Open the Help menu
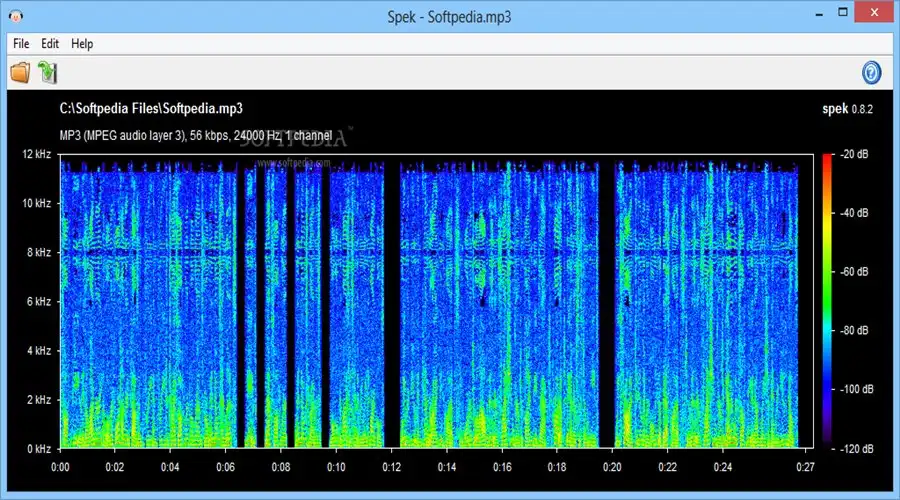The height and width of the screenshot is (500, 900). (82, 44)
